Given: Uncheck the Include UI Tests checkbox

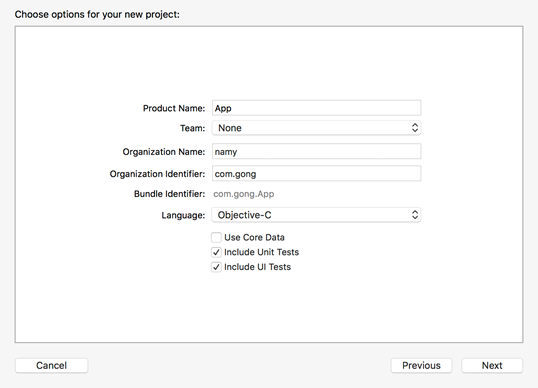Looking at the screenshot, I should tap(216, 267).
